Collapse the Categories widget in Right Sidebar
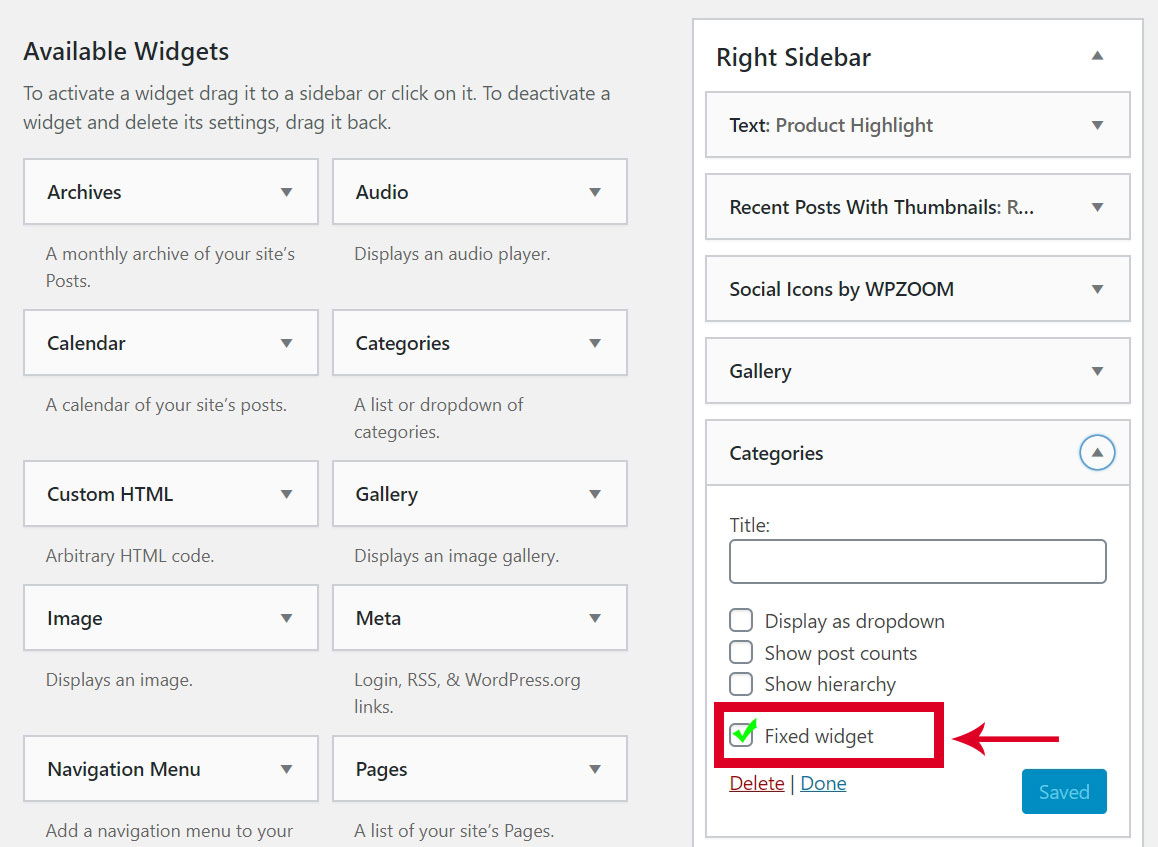 point(1097,452)
